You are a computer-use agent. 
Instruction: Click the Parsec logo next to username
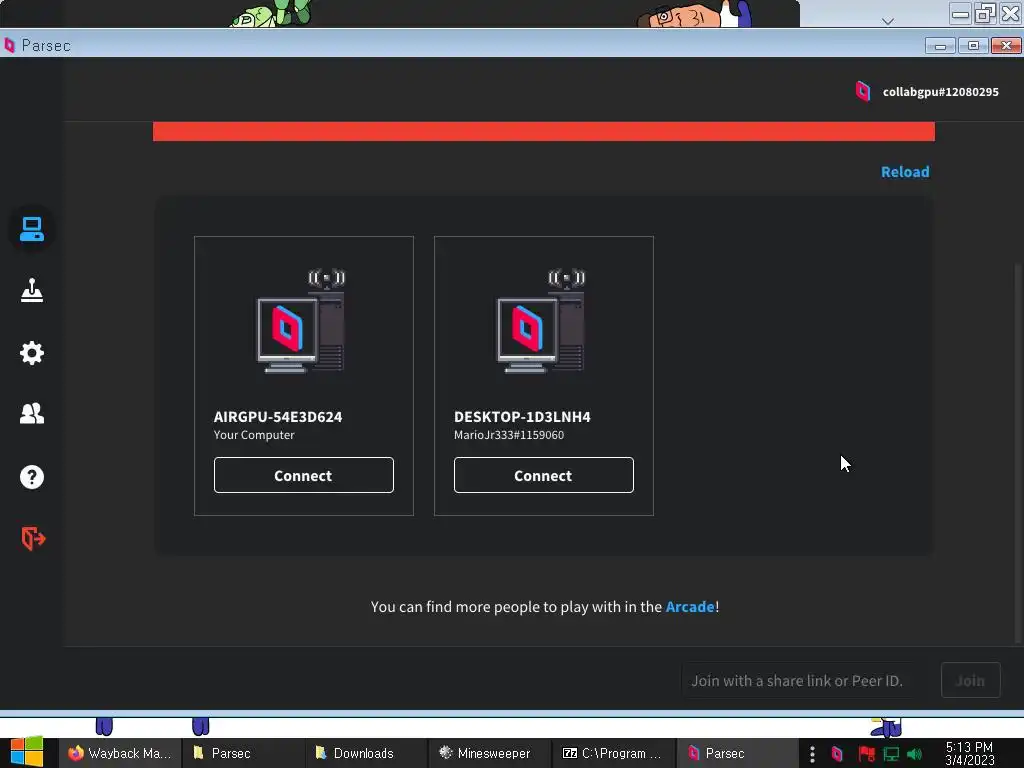point(863,91)
